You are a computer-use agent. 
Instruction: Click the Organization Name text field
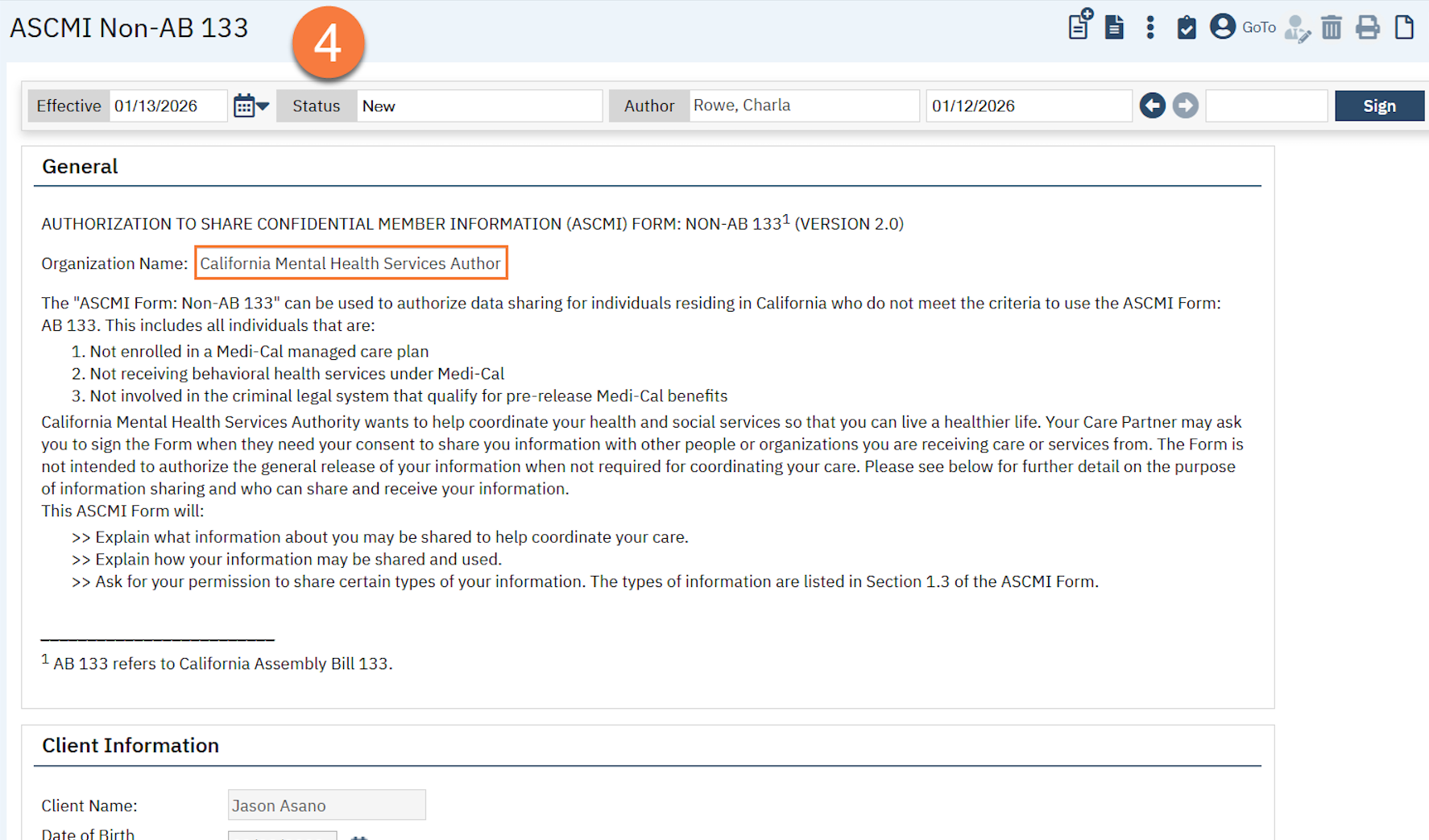[x=350, y=263]
